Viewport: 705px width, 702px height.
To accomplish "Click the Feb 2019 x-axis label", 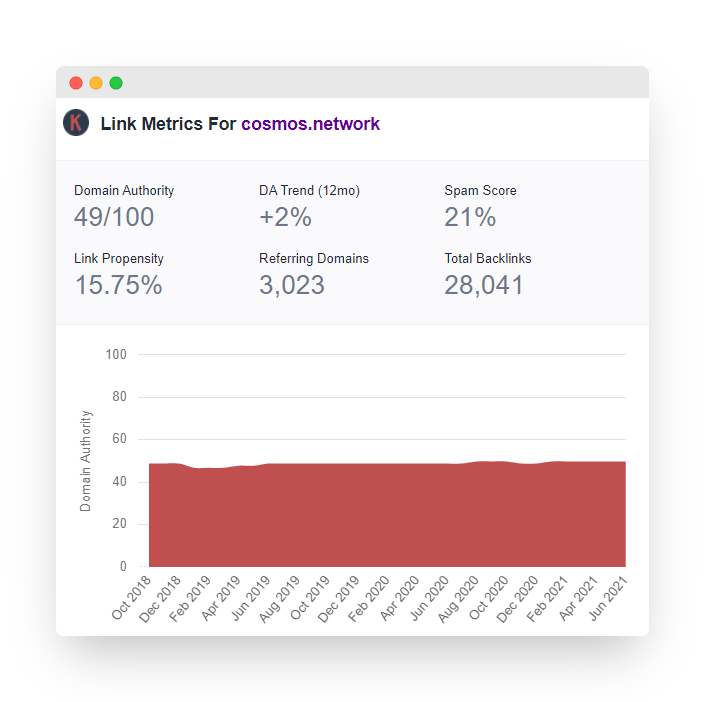I will click(x=190, y=599).
